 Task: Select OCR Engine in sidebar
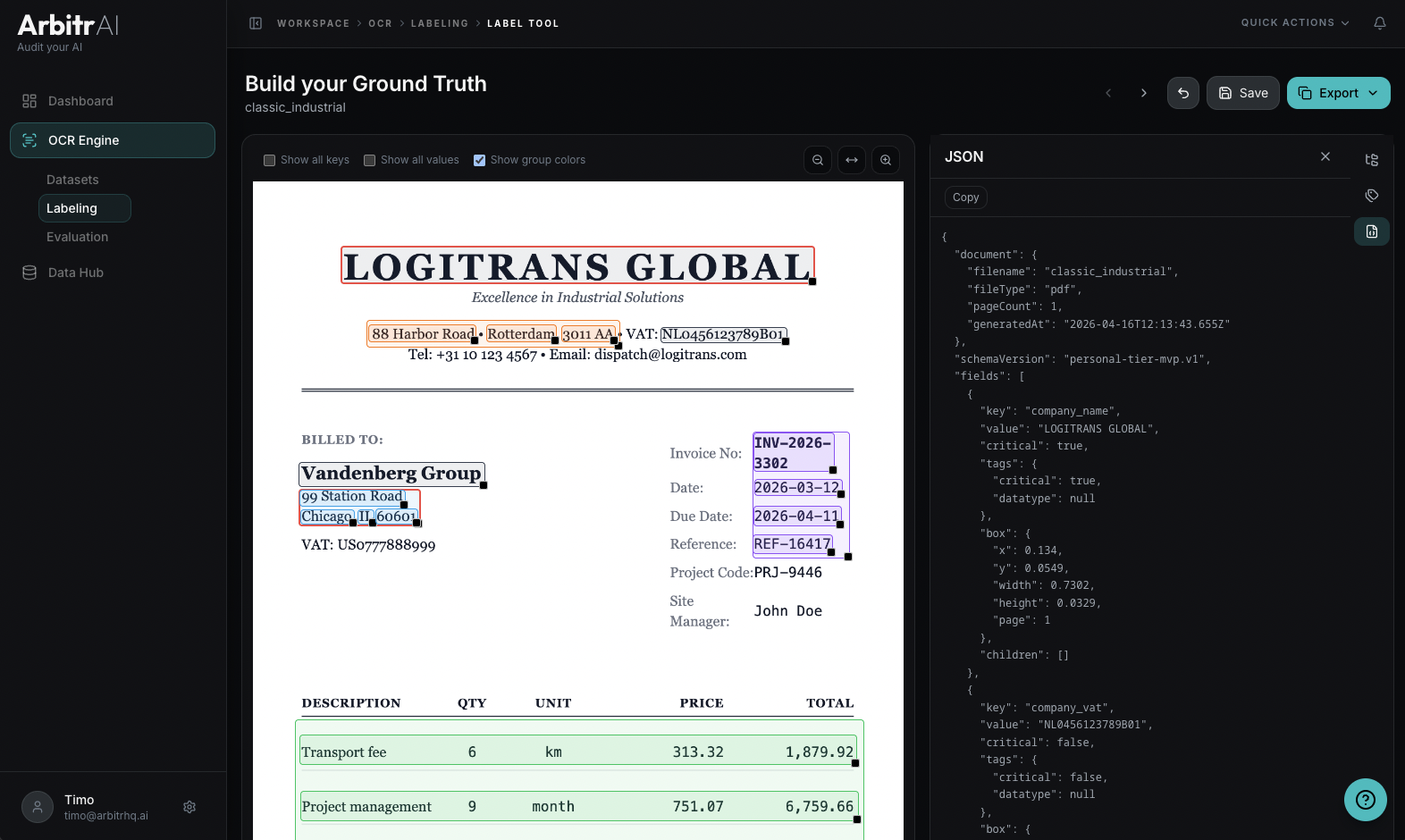[113, 140]
